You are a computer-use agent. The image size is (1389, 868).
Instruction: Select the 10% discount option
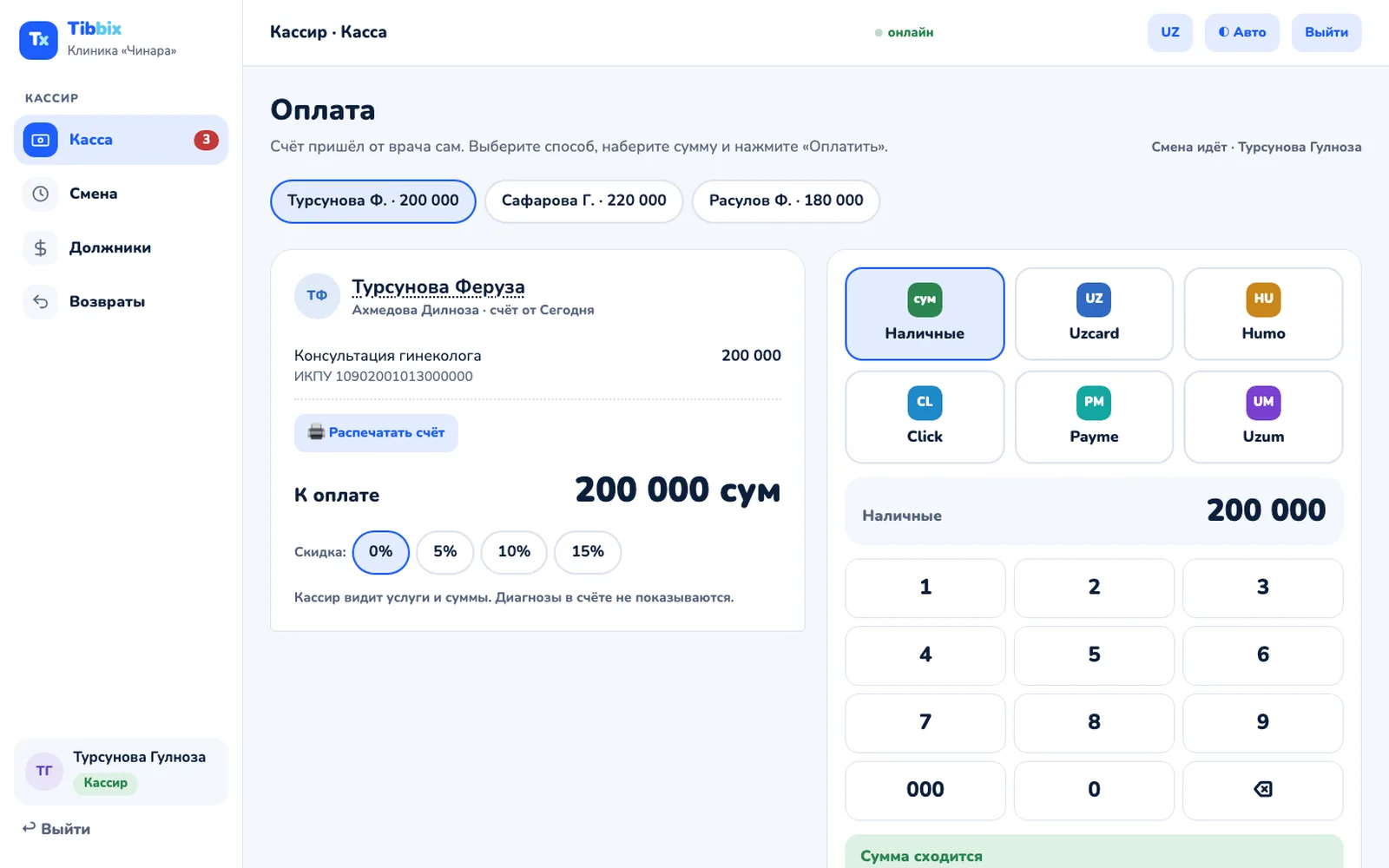point(514,552)
